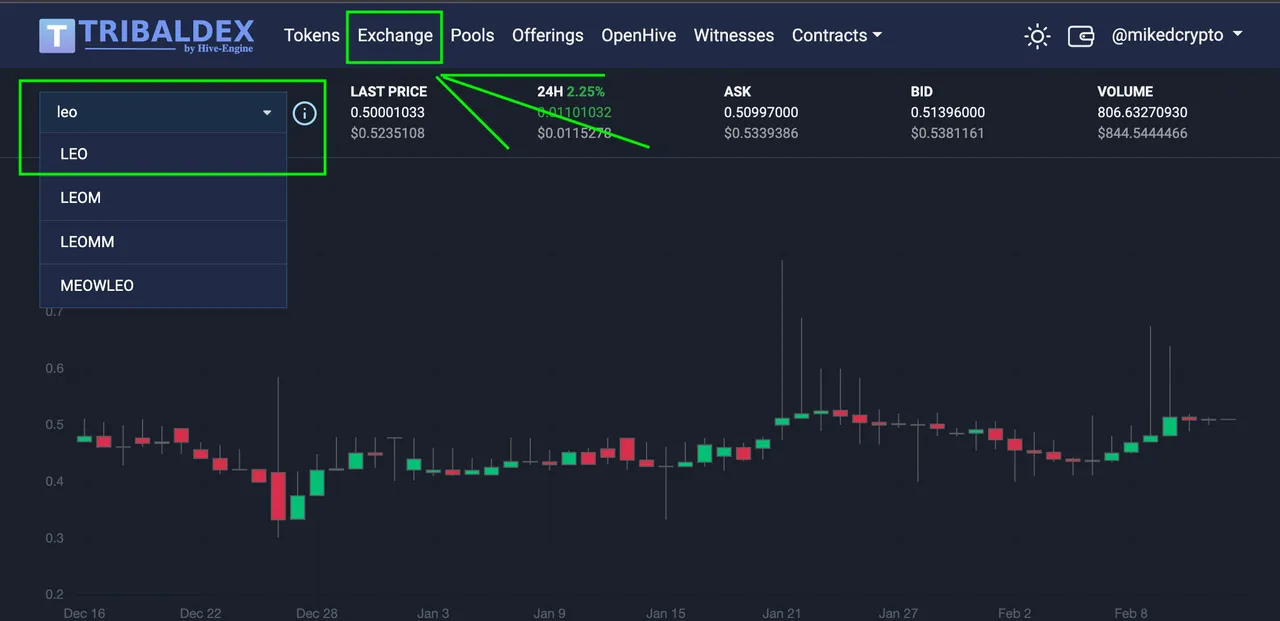Open the Pools page
The height and width of the screenshot is (621, 1280).
pyautogui.click(x=472, y=35)
